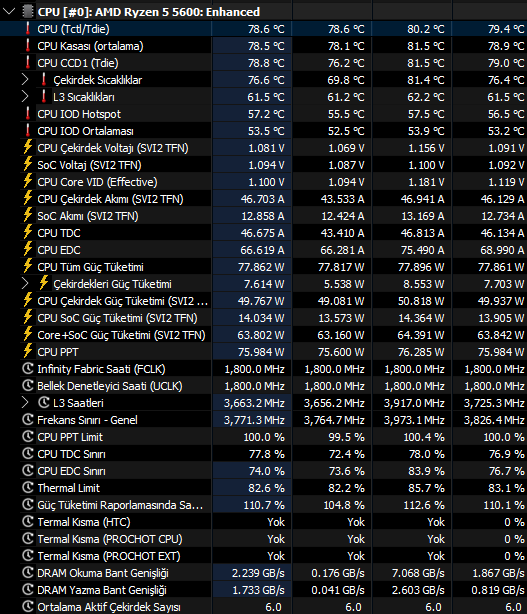Screen dimensions: 527x614
Task: Collapse the CPU [#0] AMD Ryzen 5 5600 group
Action: pyautogui.click(x=9, y=12)
